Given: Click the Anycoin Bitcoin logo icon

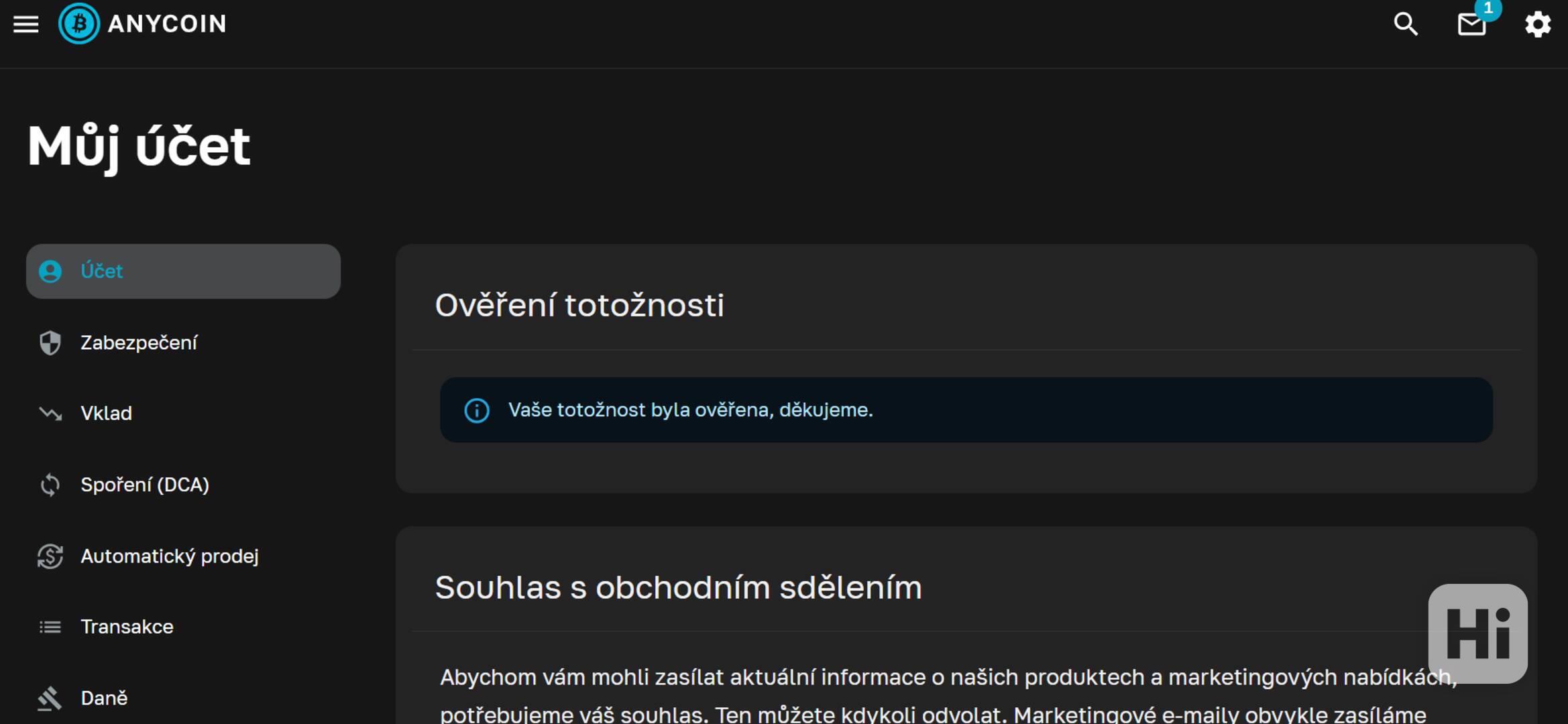Looking at the screenshot, I should tap(79, 24).
